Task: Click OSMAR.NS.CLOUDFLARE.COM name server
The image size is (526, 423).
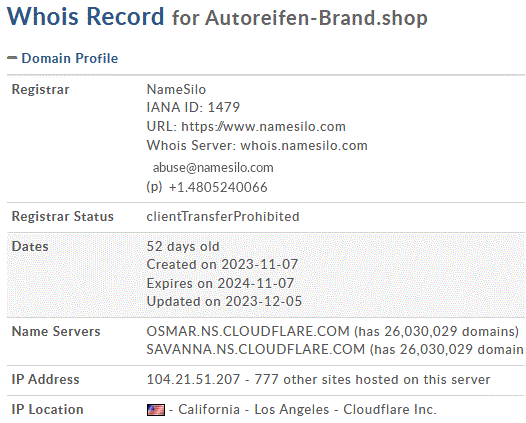Action: (x=248, y=331)
